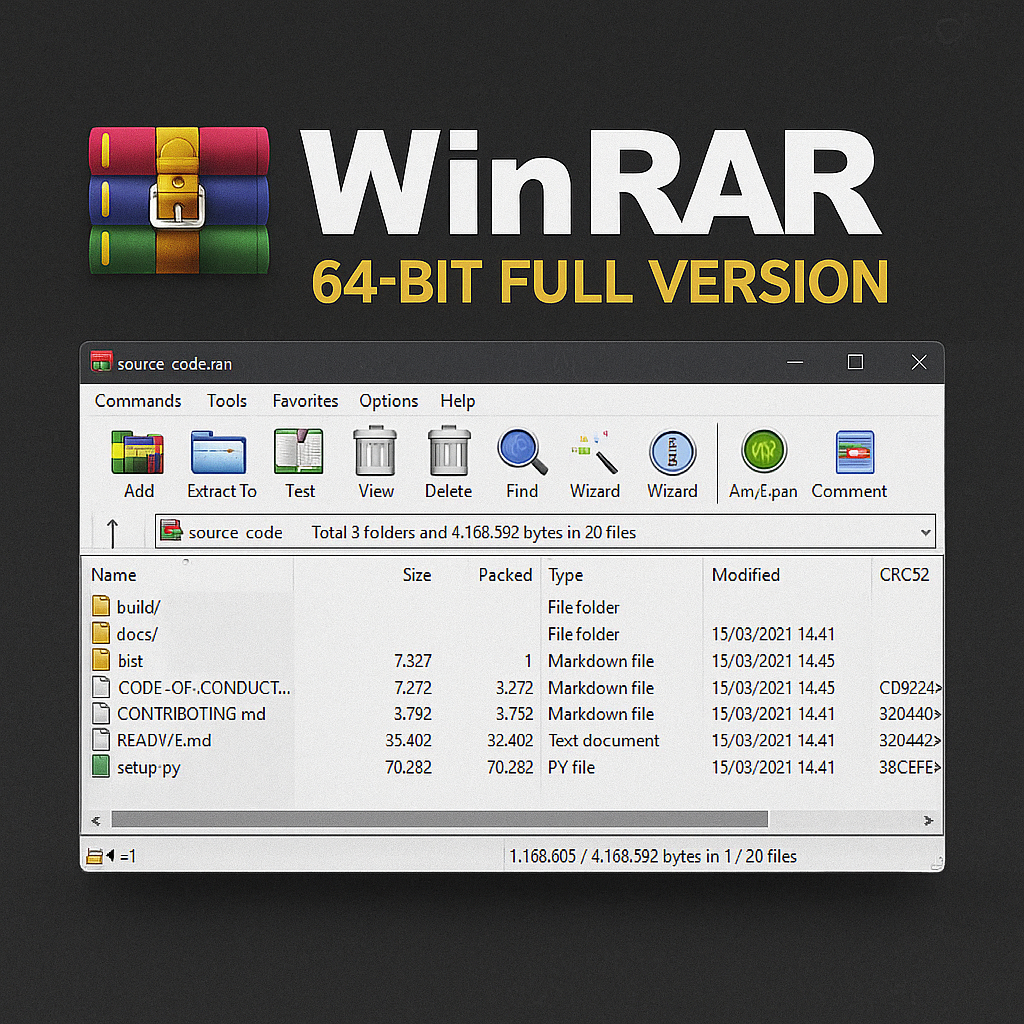1024x1024 pixels.
Task: Click the title bar archive icon
Action: [x=101, y=362]
